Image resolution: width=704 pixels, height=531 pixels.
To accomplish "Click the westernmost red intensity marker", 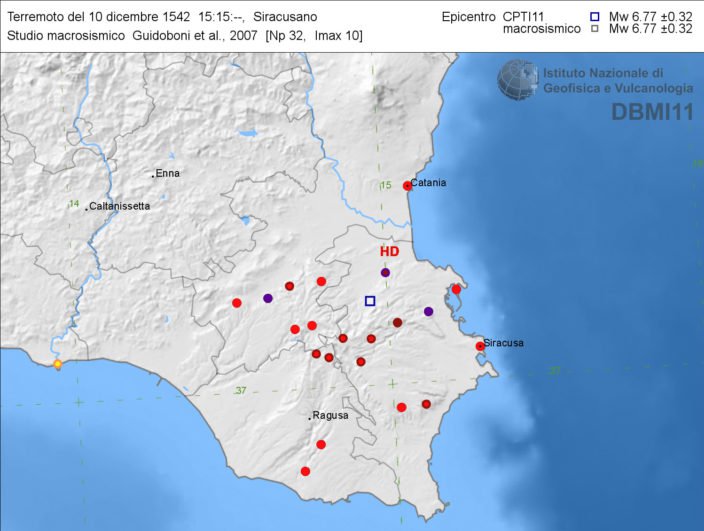I will pos(237,303).
